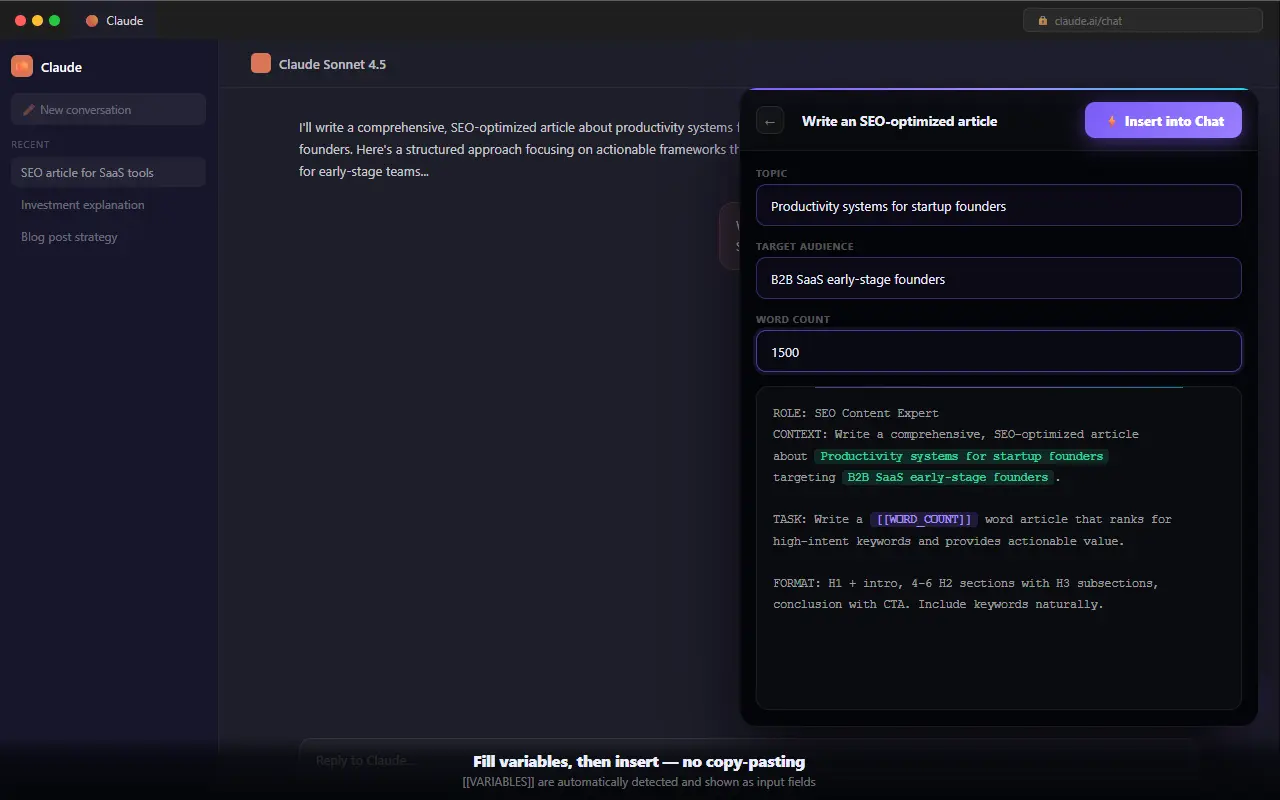Click the Reply to Claude message box
1280x800 pixels.
[748, 760]
